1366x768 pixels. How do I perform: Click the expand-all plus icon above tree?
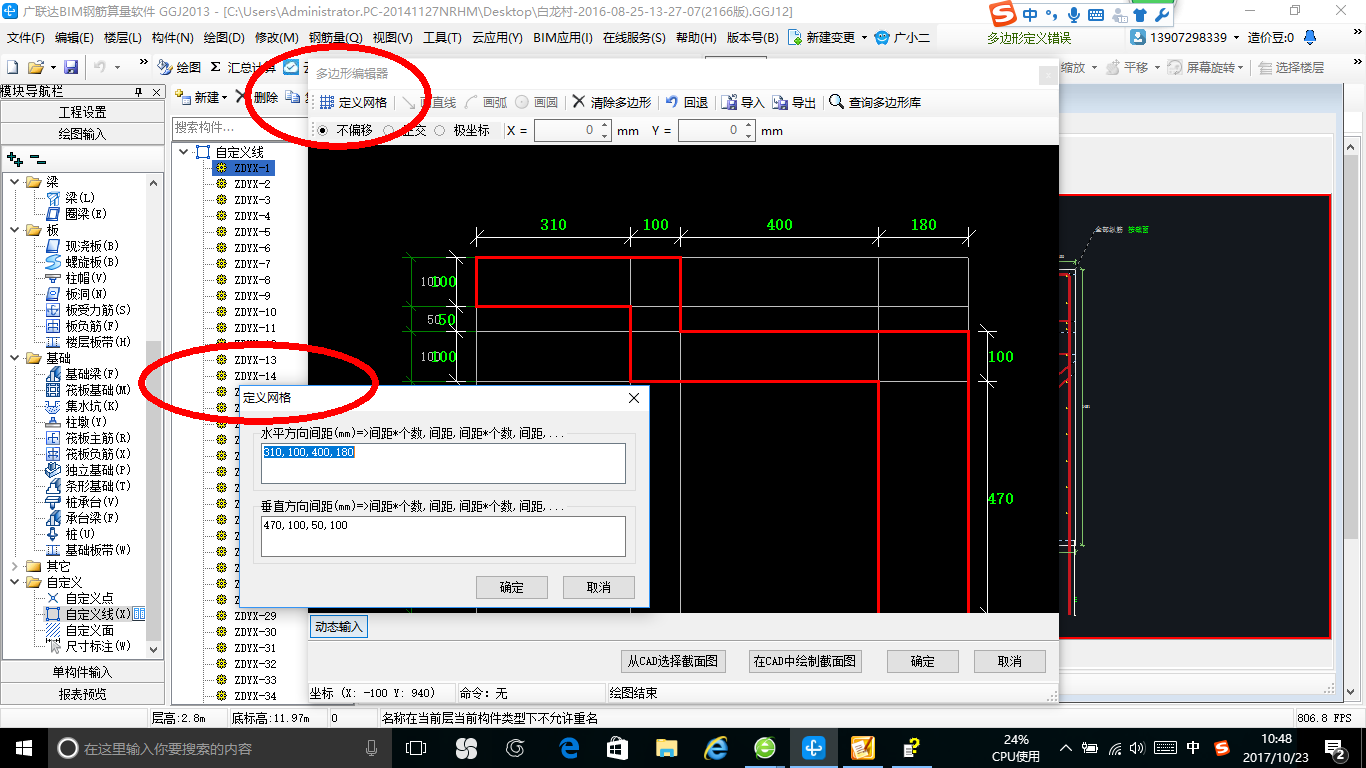click(14, 158)
